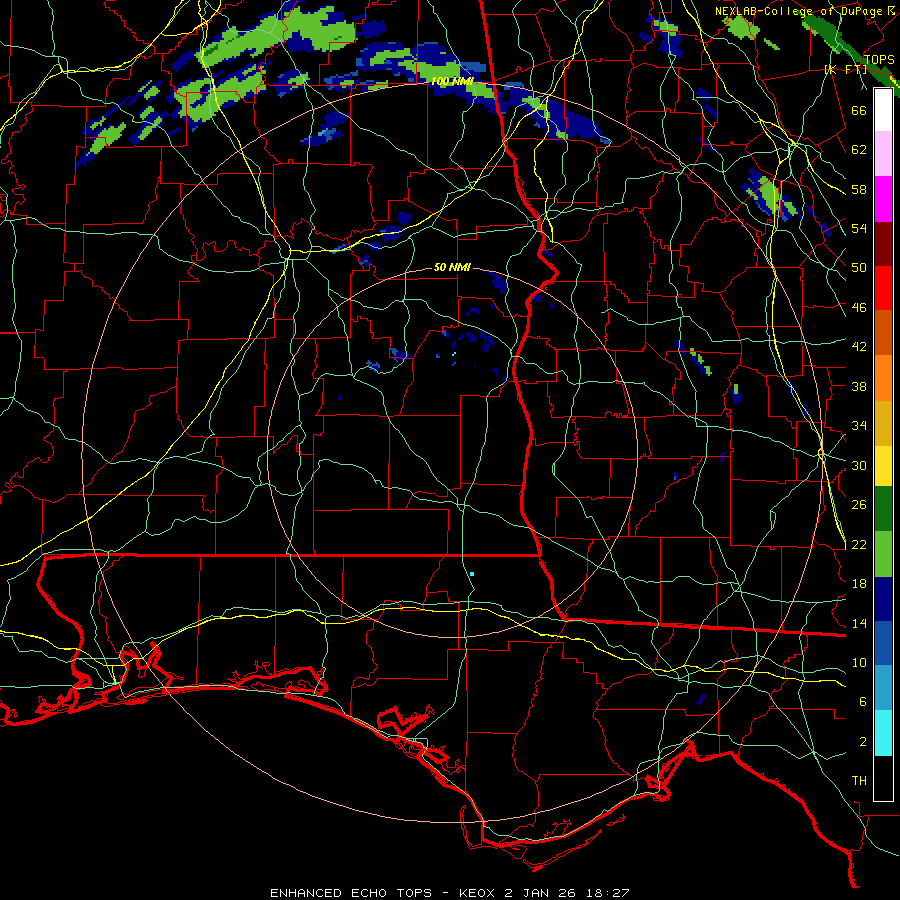The width and height of the screenshot is (900, 900).
Task: Select the light pink legend color block
Action: pyautogui.click(x=883, y=153)
